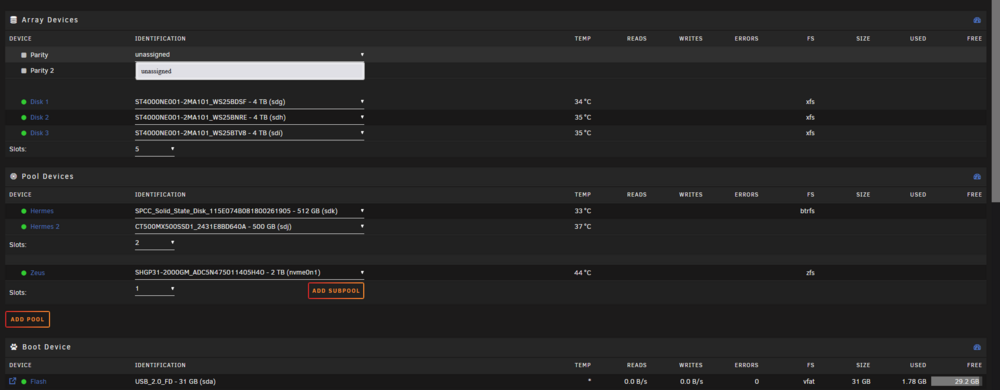This screenshot has width=1000, height=390.
Task: Open the Parity device selection dropdown
Action: pos(249,55)
